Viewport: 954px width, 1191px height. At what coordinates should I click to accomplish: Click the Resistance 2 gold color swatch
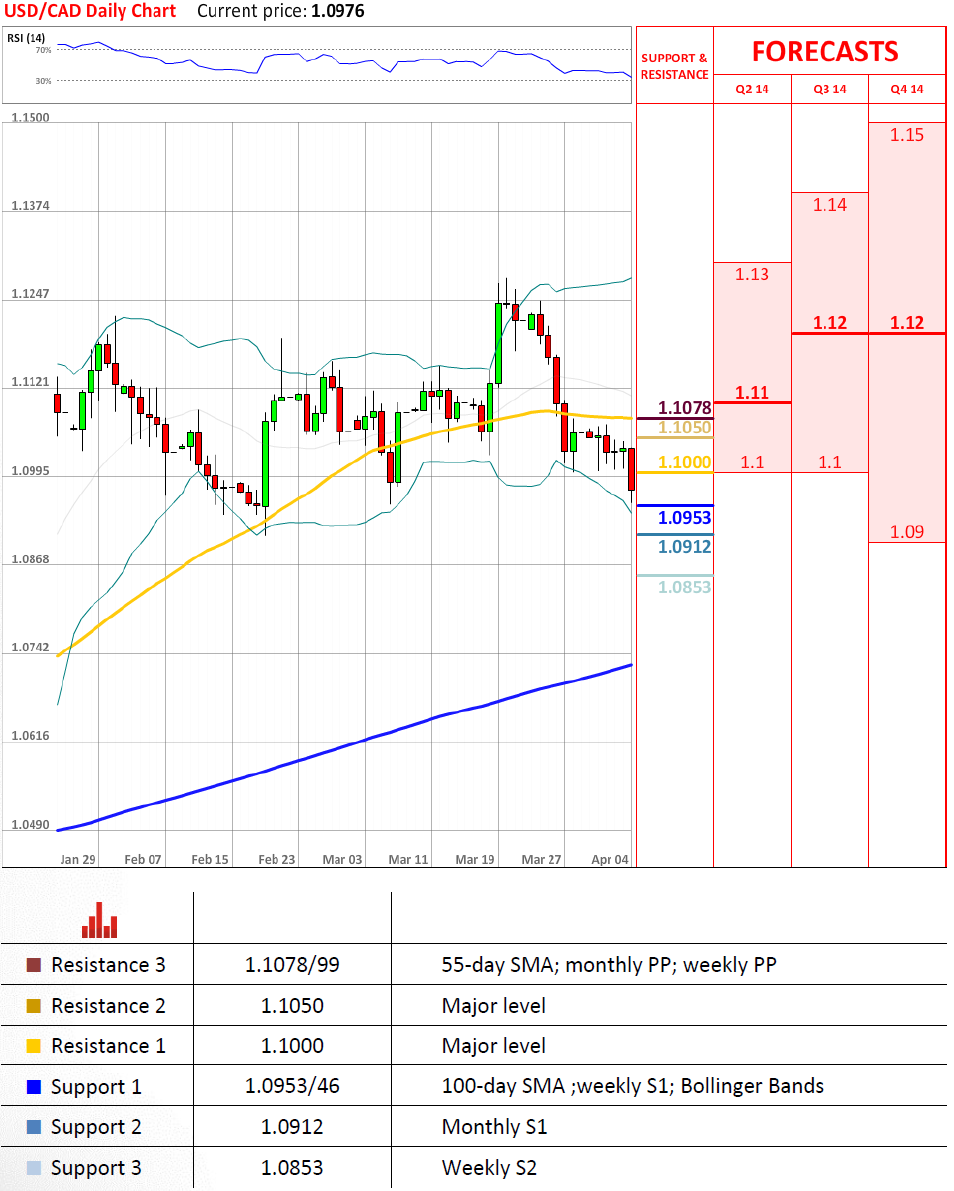[x=33, y=1006]
